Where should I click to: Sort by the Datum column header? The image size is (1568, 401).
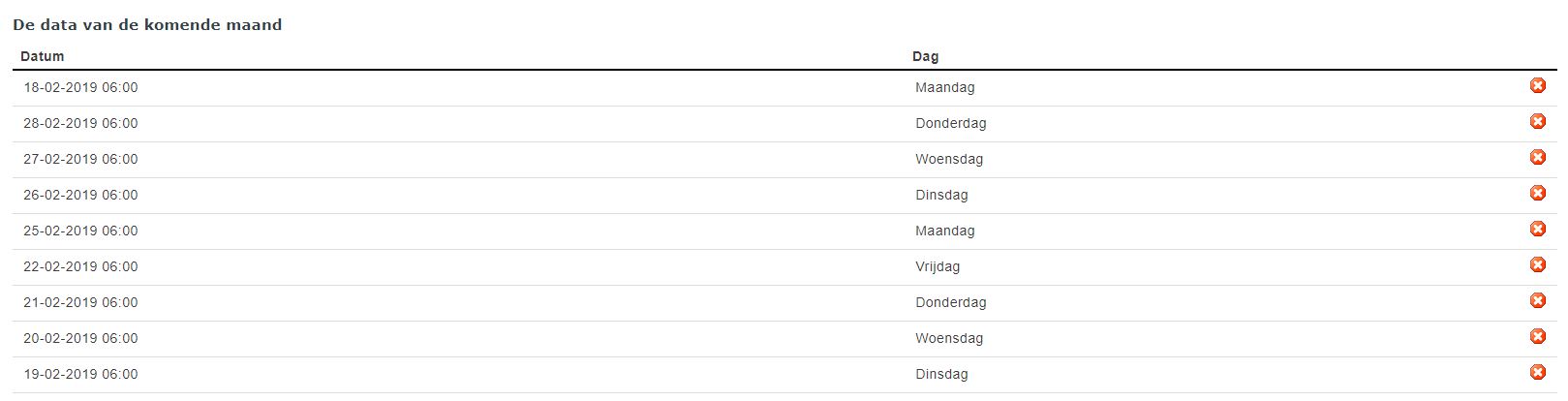(42, 56)
